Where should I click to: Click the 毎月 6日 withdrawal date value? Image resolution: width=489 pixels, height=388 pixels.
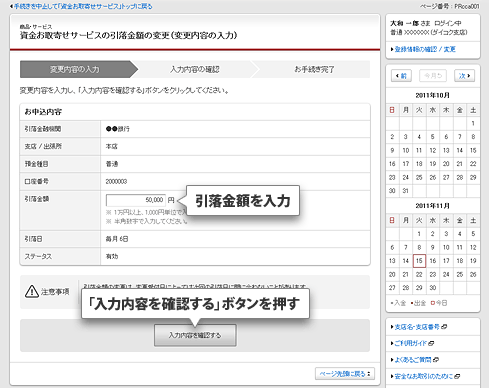tap(117, 239)
